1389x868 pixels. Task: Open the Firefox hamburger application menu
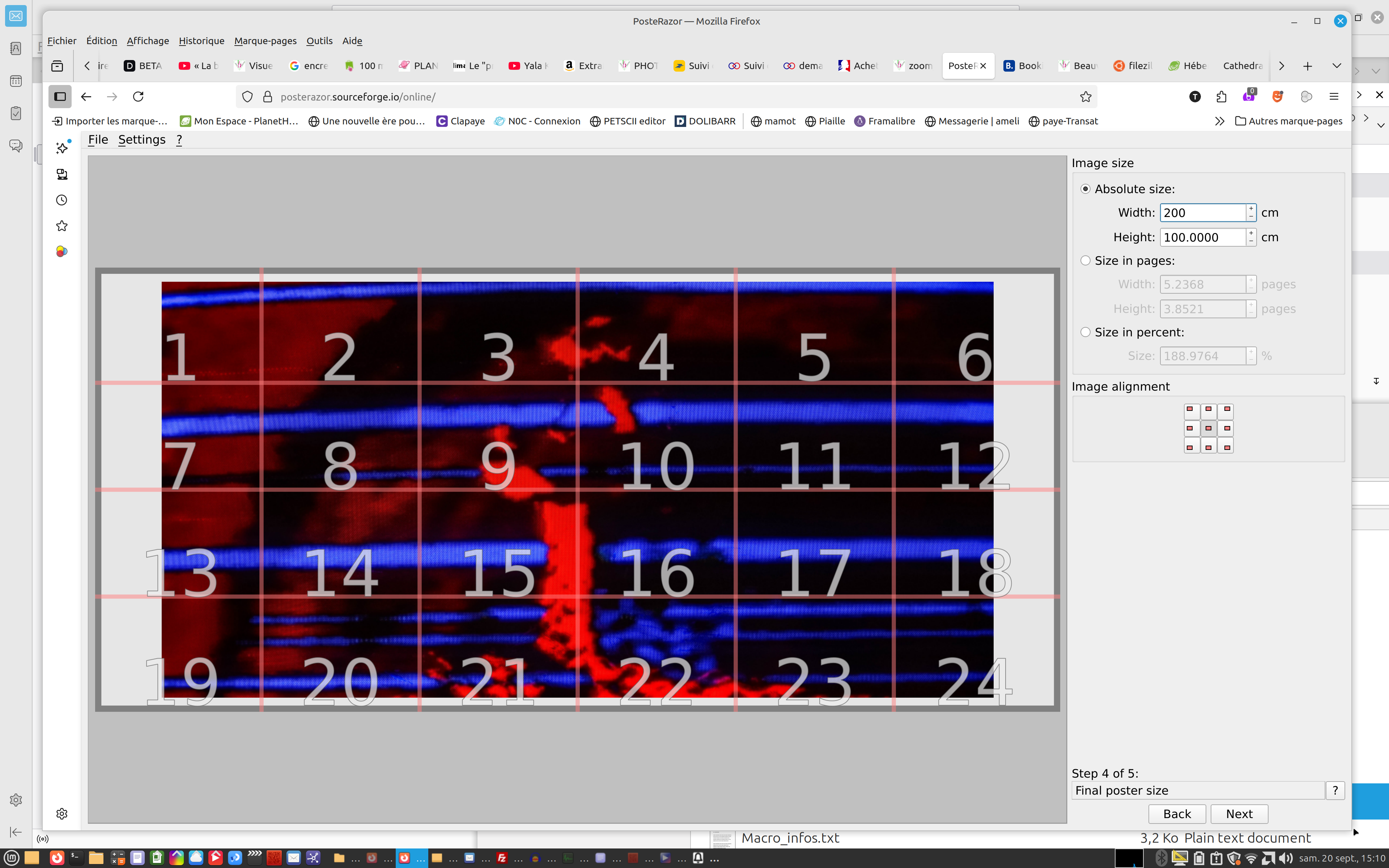pyautogui.click(x=1334, y=97)
